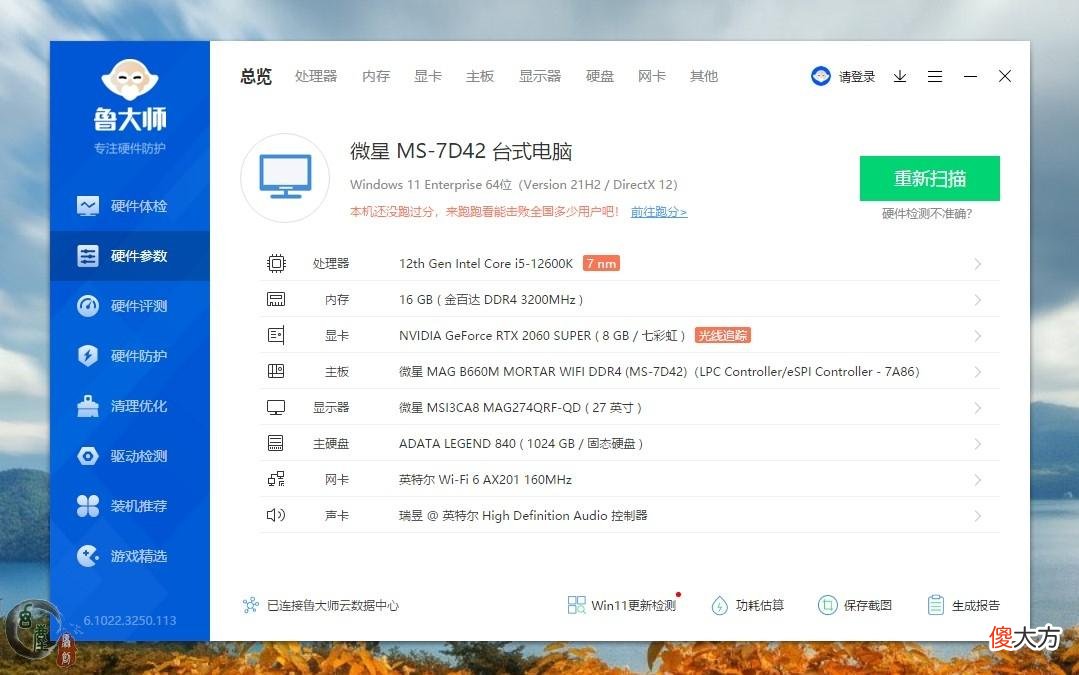
Task: Open 硬件防护 protection section
Action: click(129, 356)
